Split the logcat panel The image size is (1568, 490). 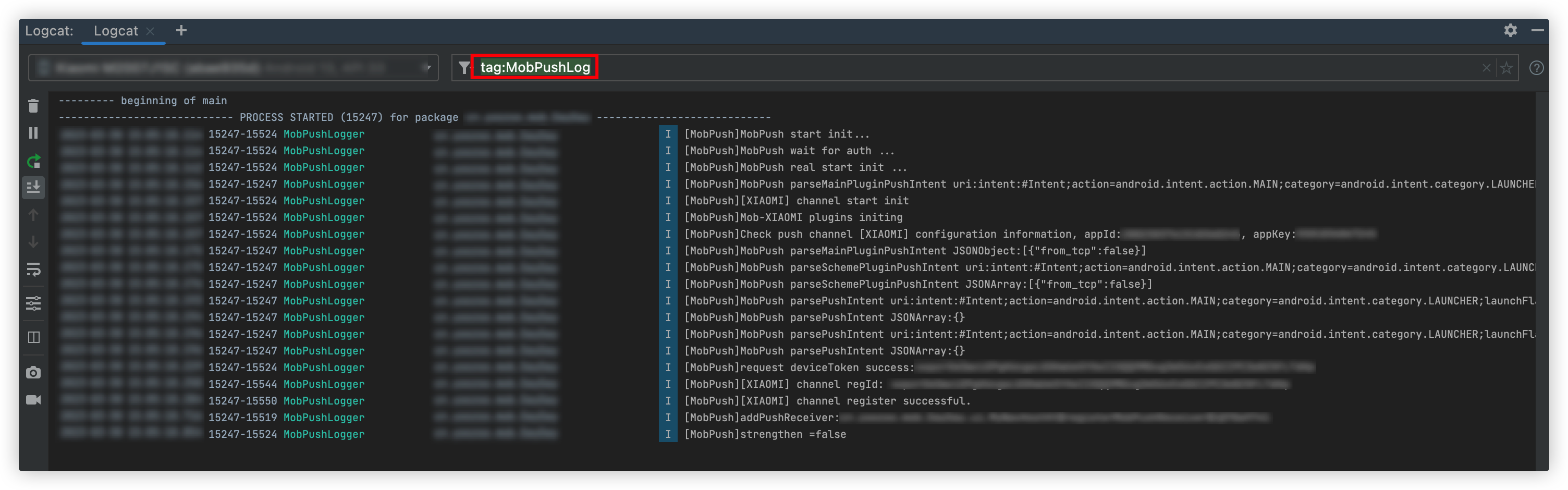(x=34, y=337)
